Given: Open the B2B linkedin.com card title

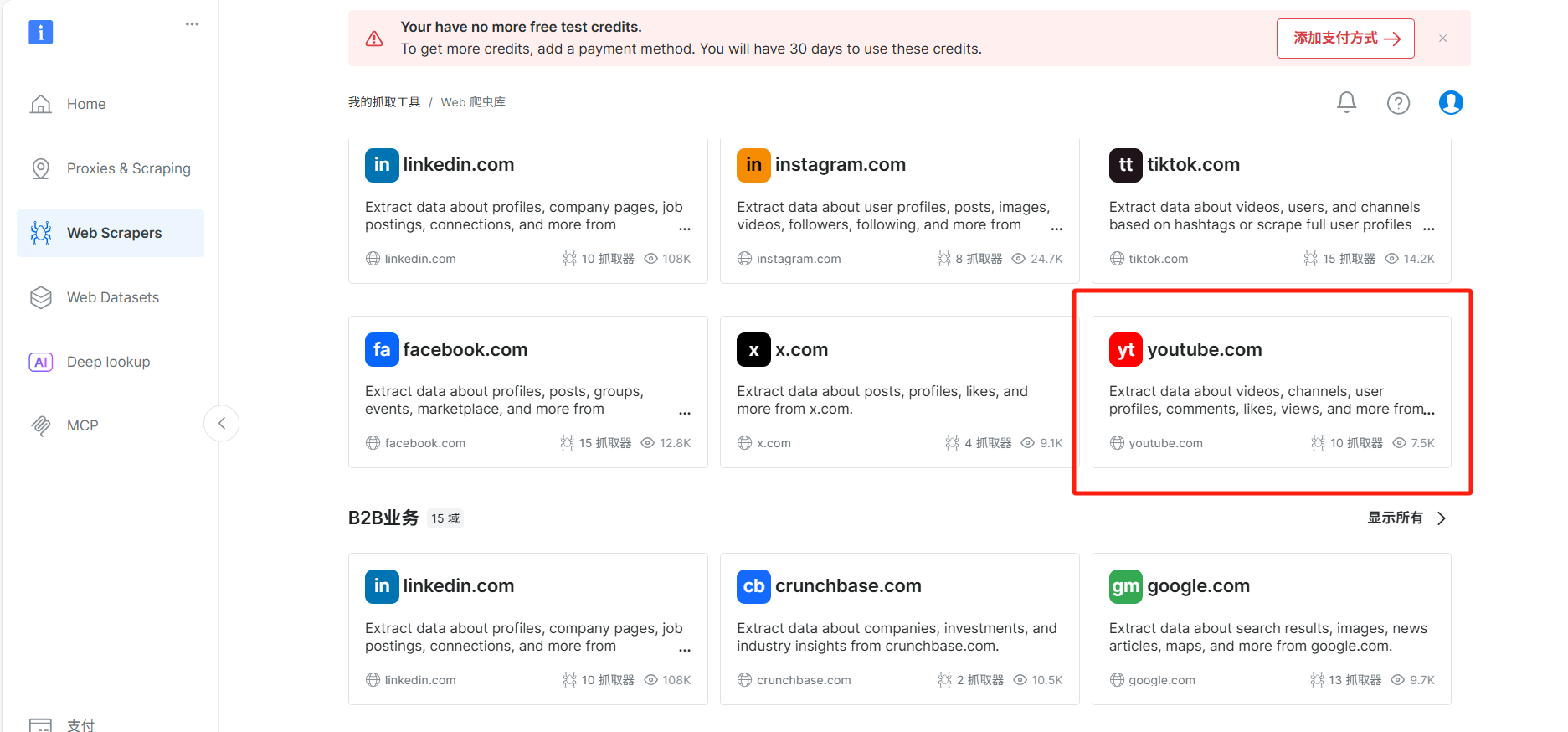Looking at the screenshot, I should click(x=459, y=586).
